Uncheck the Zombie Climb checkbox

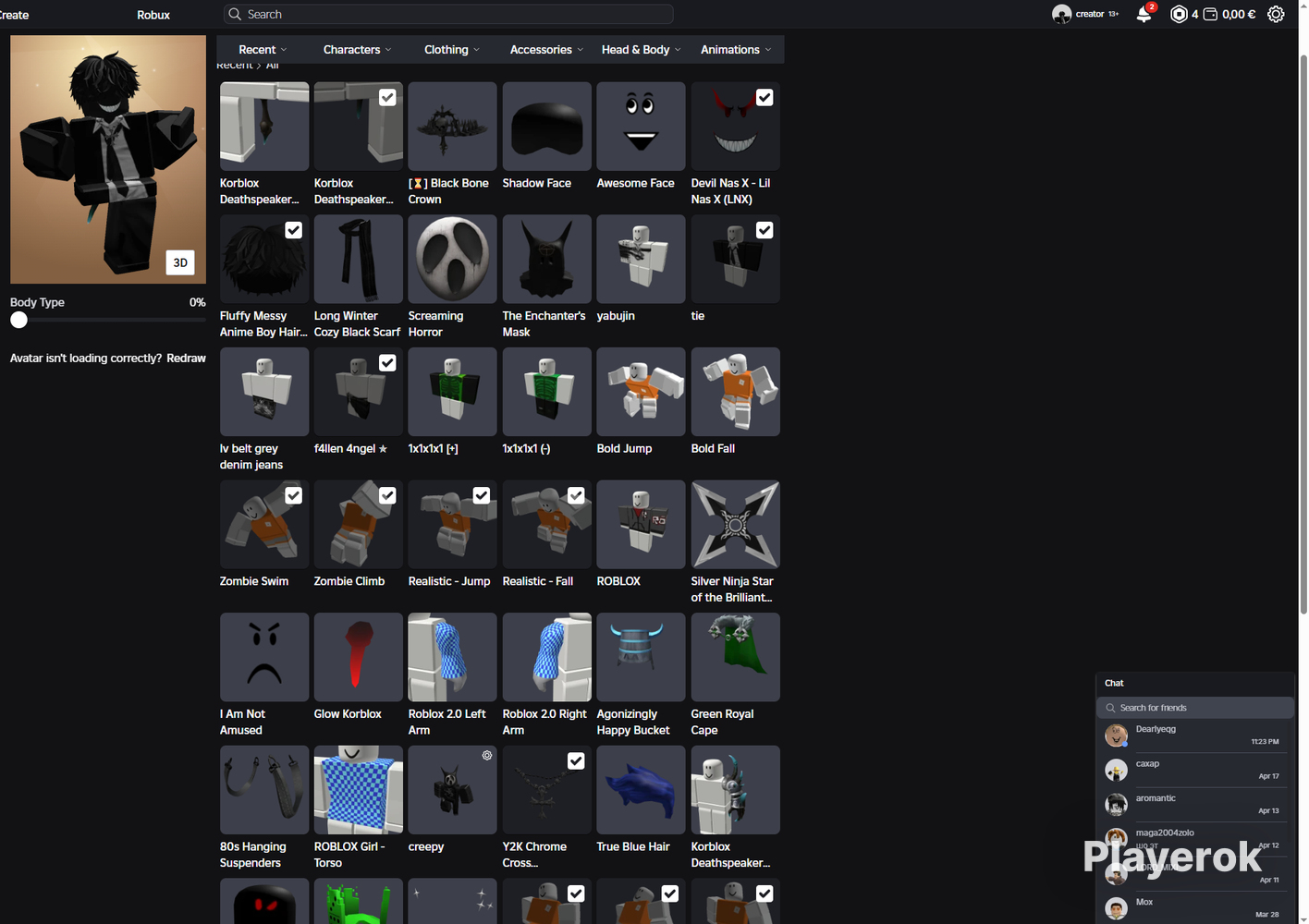click(387, 495)
